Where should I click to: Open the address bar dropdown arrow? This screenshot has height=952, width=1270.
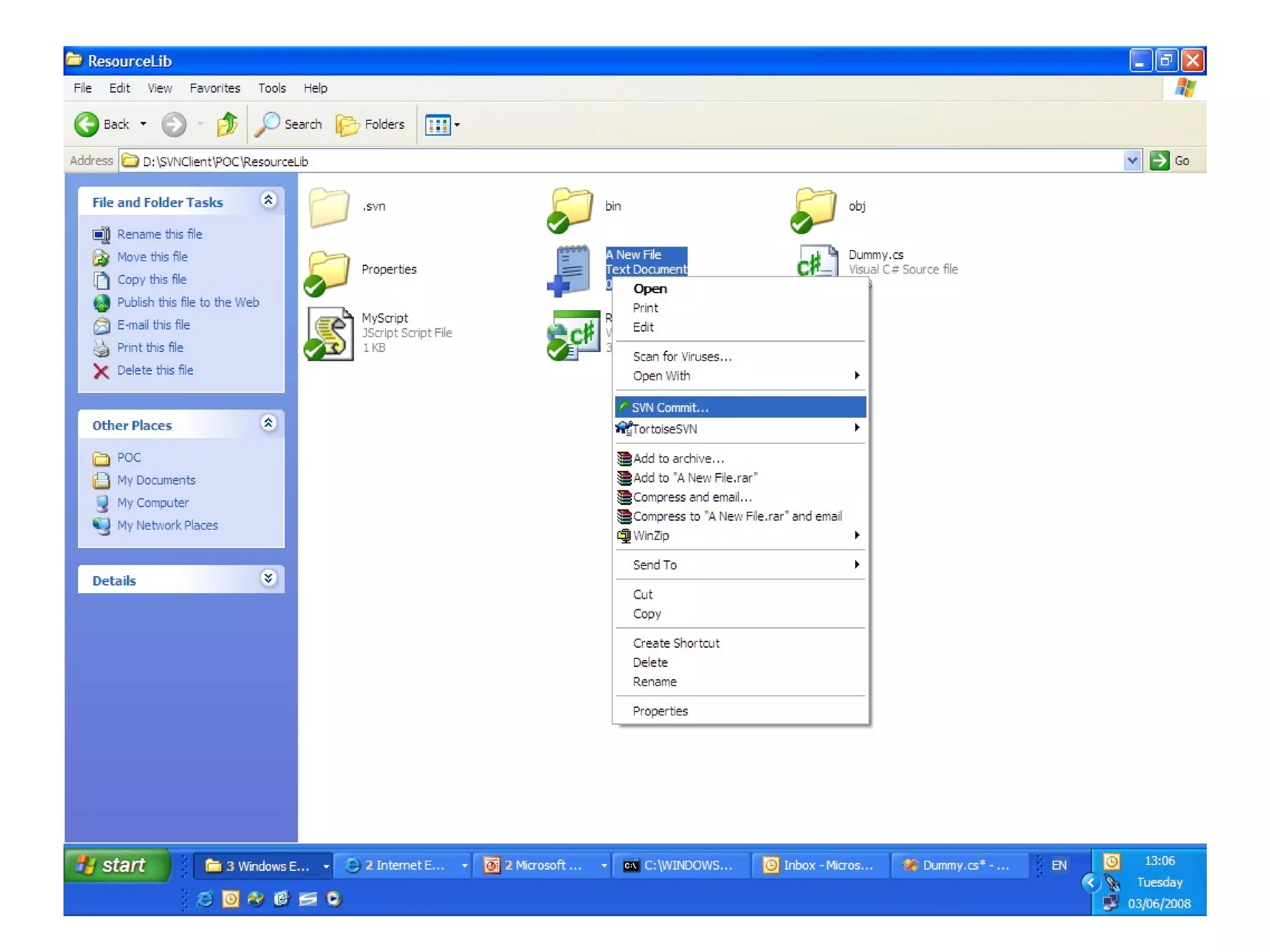pyautogui.click(x=1132, y=161)
